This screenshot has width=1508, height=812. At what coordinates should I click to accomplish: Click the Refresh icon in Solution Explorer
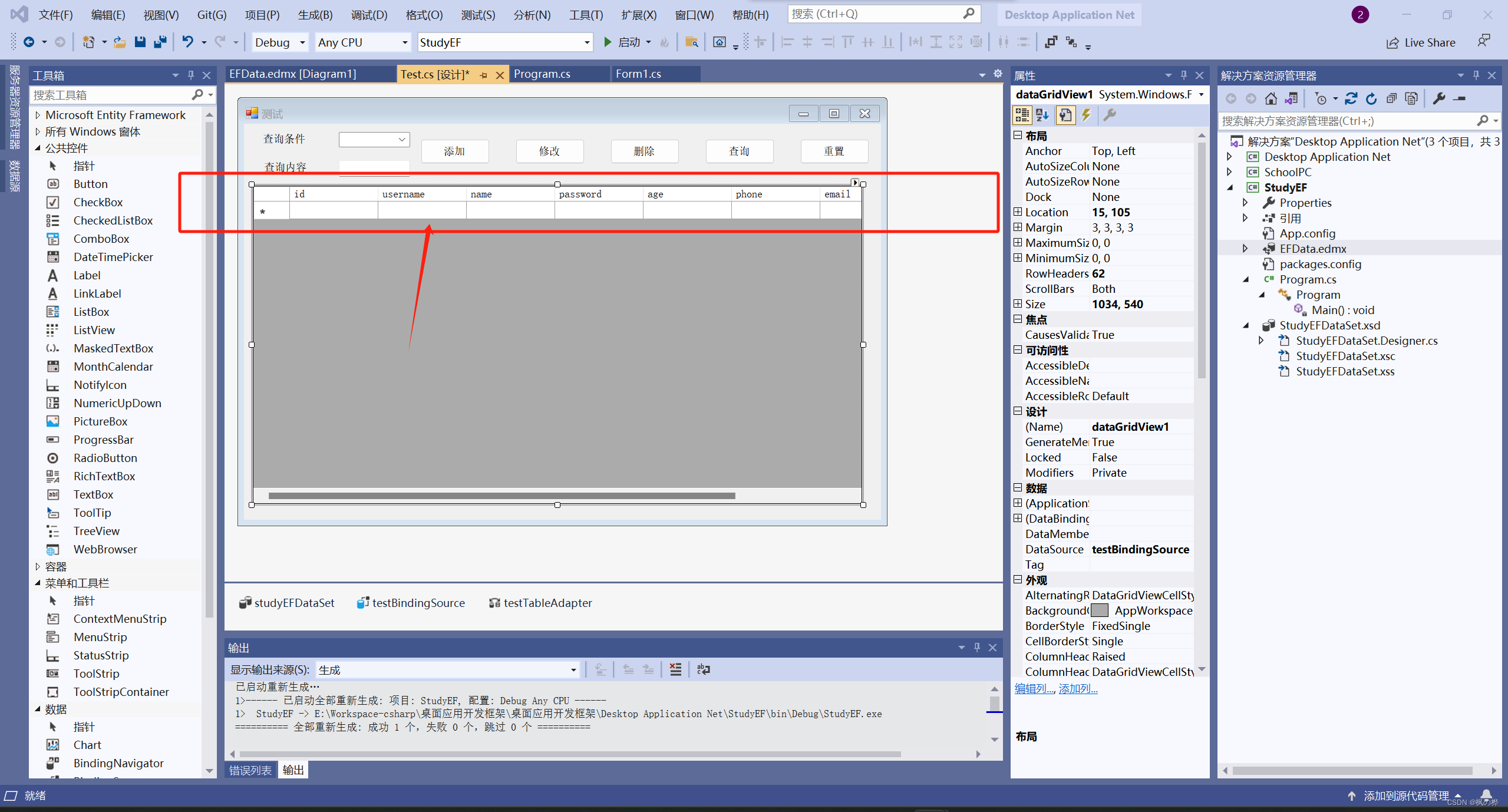pos(1371,98)
